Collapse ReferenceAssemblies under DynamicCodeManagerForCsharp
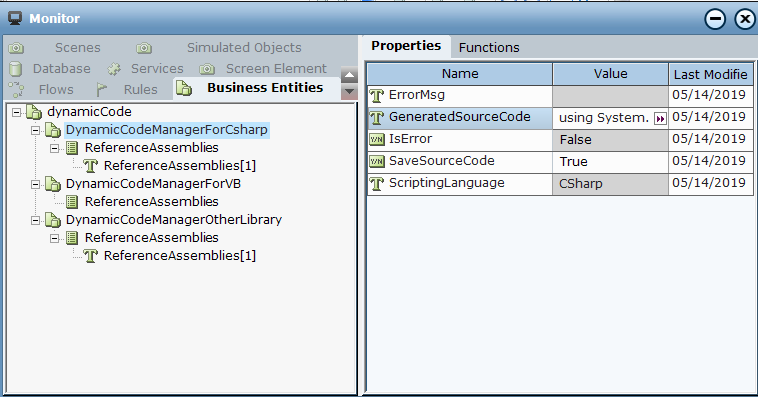The width and height of the screenshot is (758, 397). click(x=55, y=148)
